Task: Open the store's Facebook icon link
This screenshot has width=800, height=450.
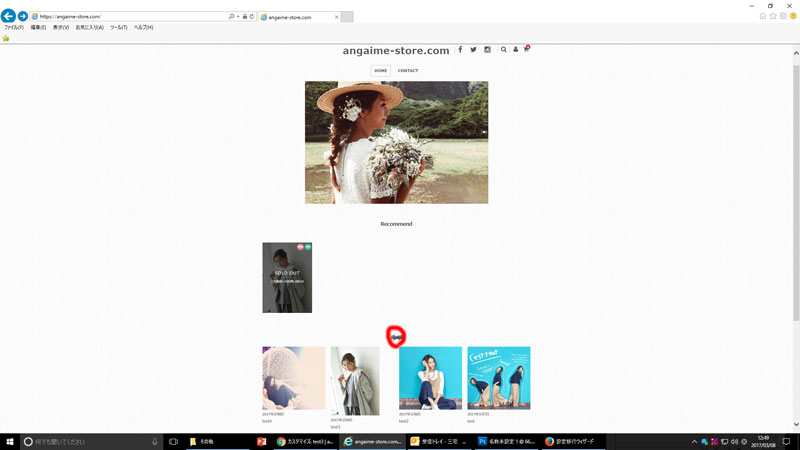Action: pyautogui.click(x=460, y=49)
